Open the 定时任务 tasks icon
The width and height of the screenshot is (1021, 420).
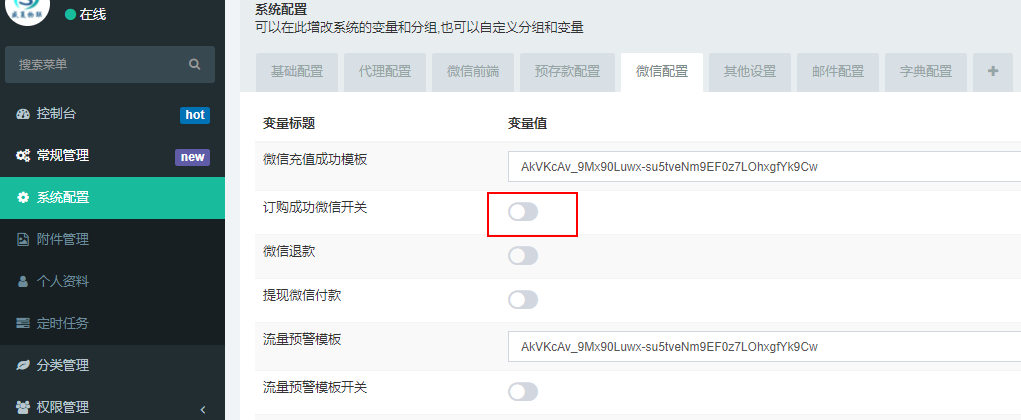coord(23,323)
